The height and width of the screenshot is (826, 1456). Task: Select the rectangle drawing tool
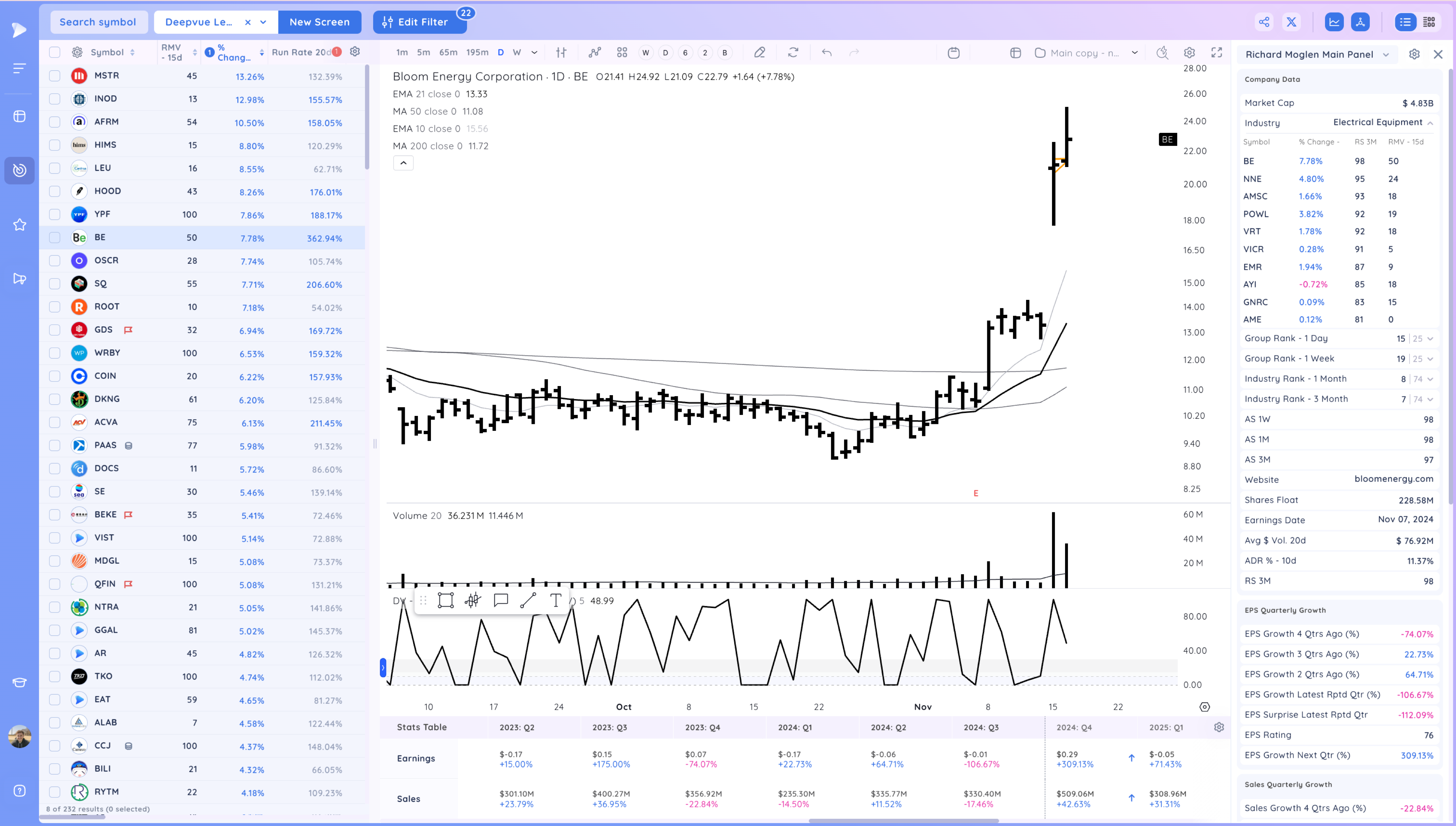446,600
